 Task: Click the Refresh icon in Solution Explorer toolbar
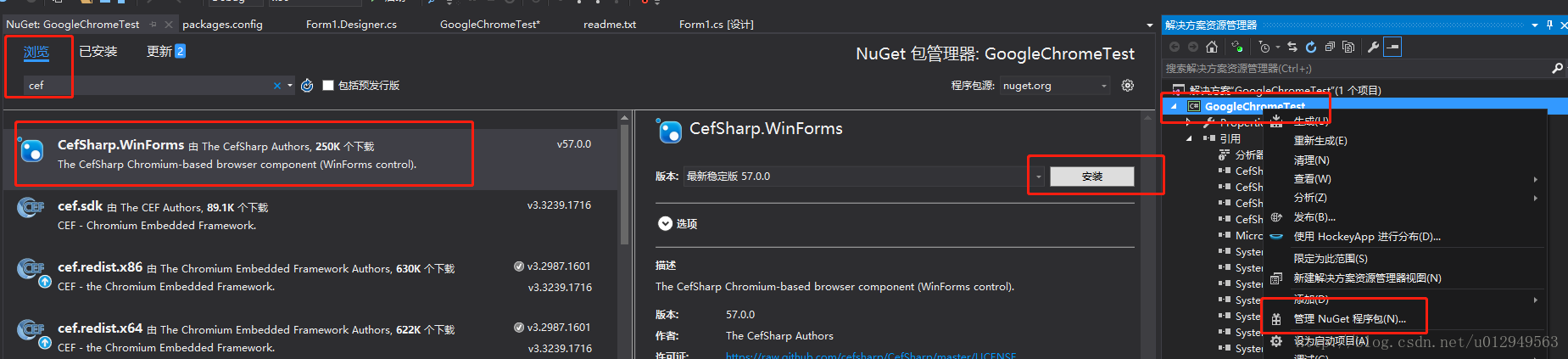point(1311,47)
